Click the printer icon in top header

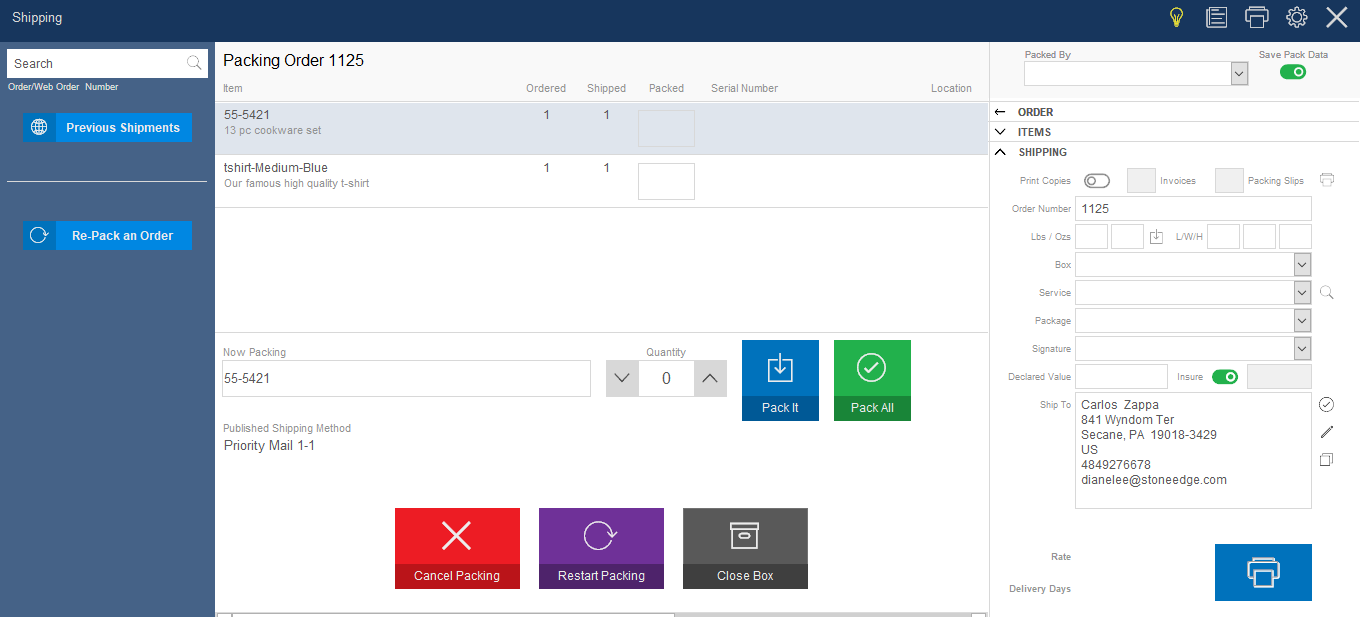(1257, 17)
